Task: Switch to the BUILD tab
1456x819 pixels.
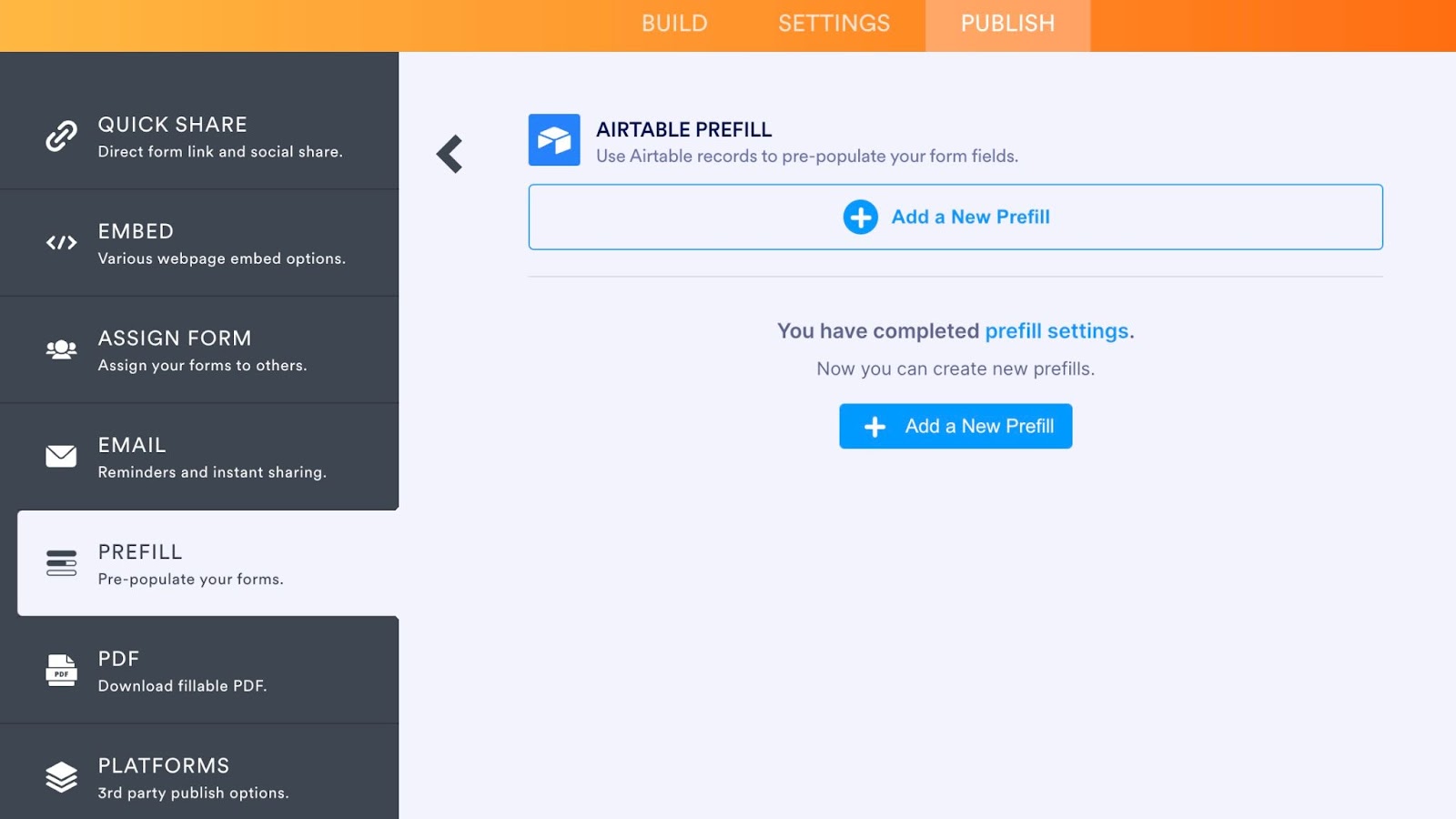Action: click(674, 24)
